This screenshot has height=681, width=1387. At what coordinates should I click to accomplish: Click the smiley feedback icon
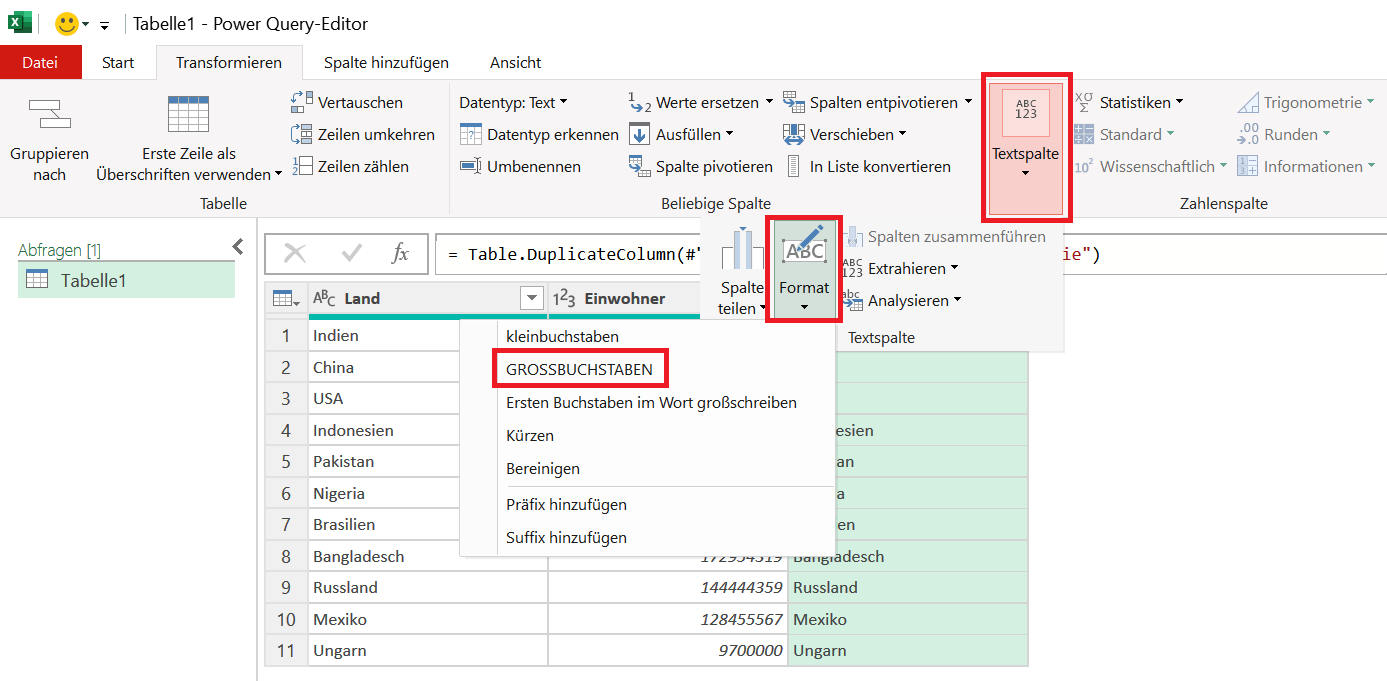pos(66,24)
